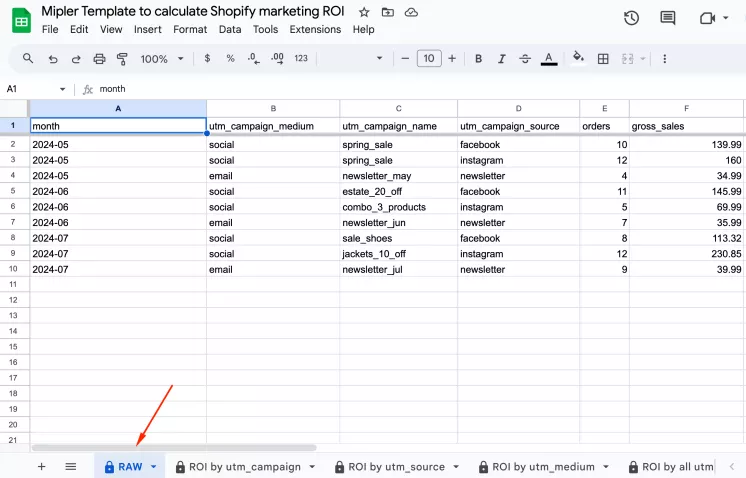The image size is (746, 478).
Task: Toggle italic text formatting
Action: coord(502,59)
